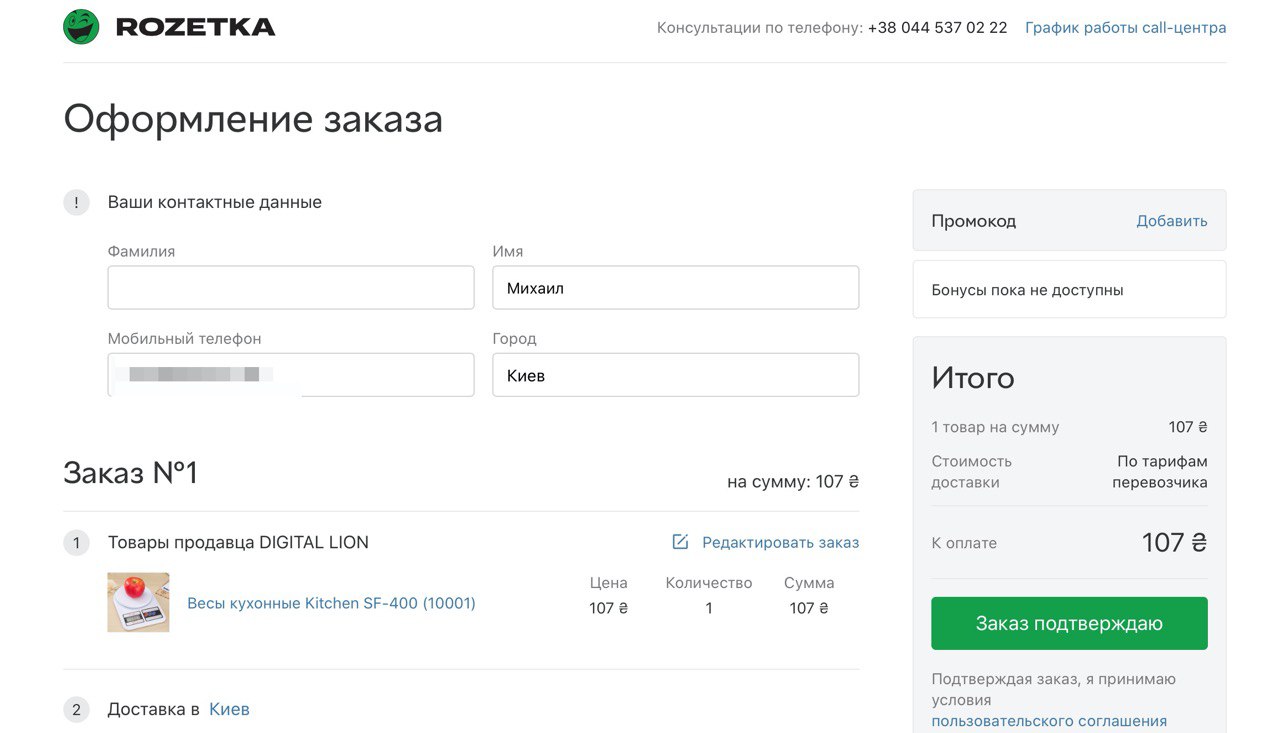
Task: Open пользовательского соглашения link
Action: click(1049, 721)
